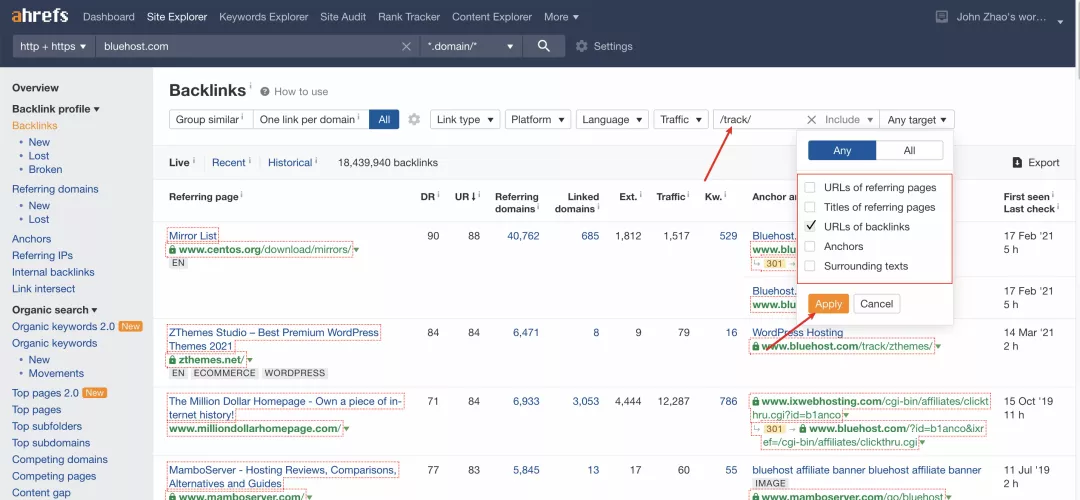Open Platform filter dropdown
1080x500 pixels.
pyautogui.click(x=538, y=119)
